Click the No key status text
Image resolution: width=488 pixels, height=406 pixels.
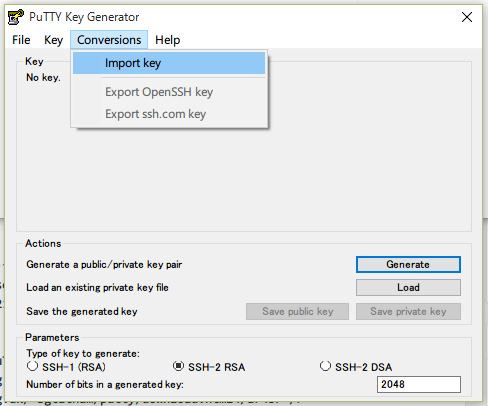pyautogui.click(x=43, y=78)
